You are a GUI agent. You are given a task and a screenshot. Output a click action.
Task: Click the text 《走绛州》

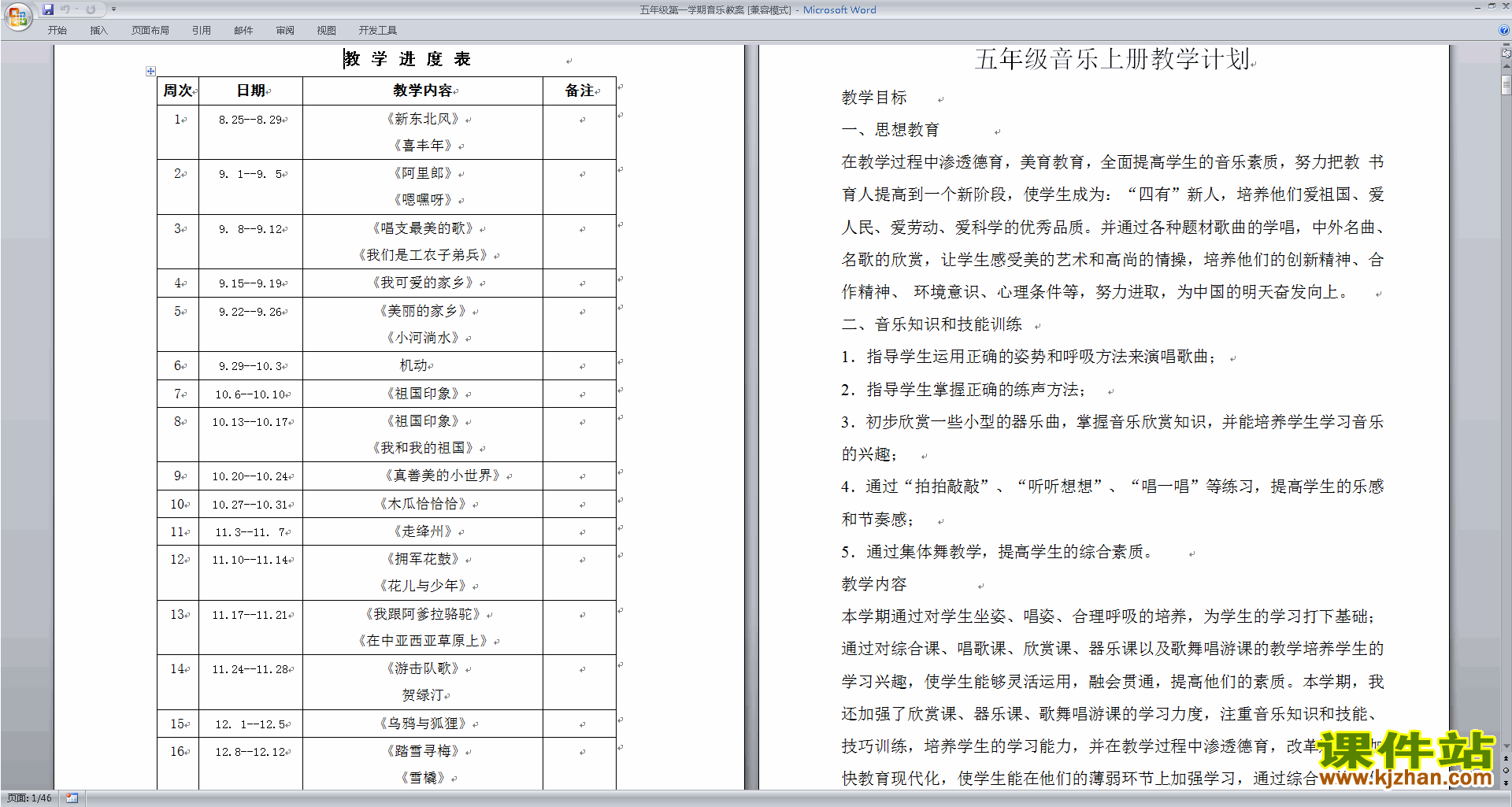pos(423,531)
